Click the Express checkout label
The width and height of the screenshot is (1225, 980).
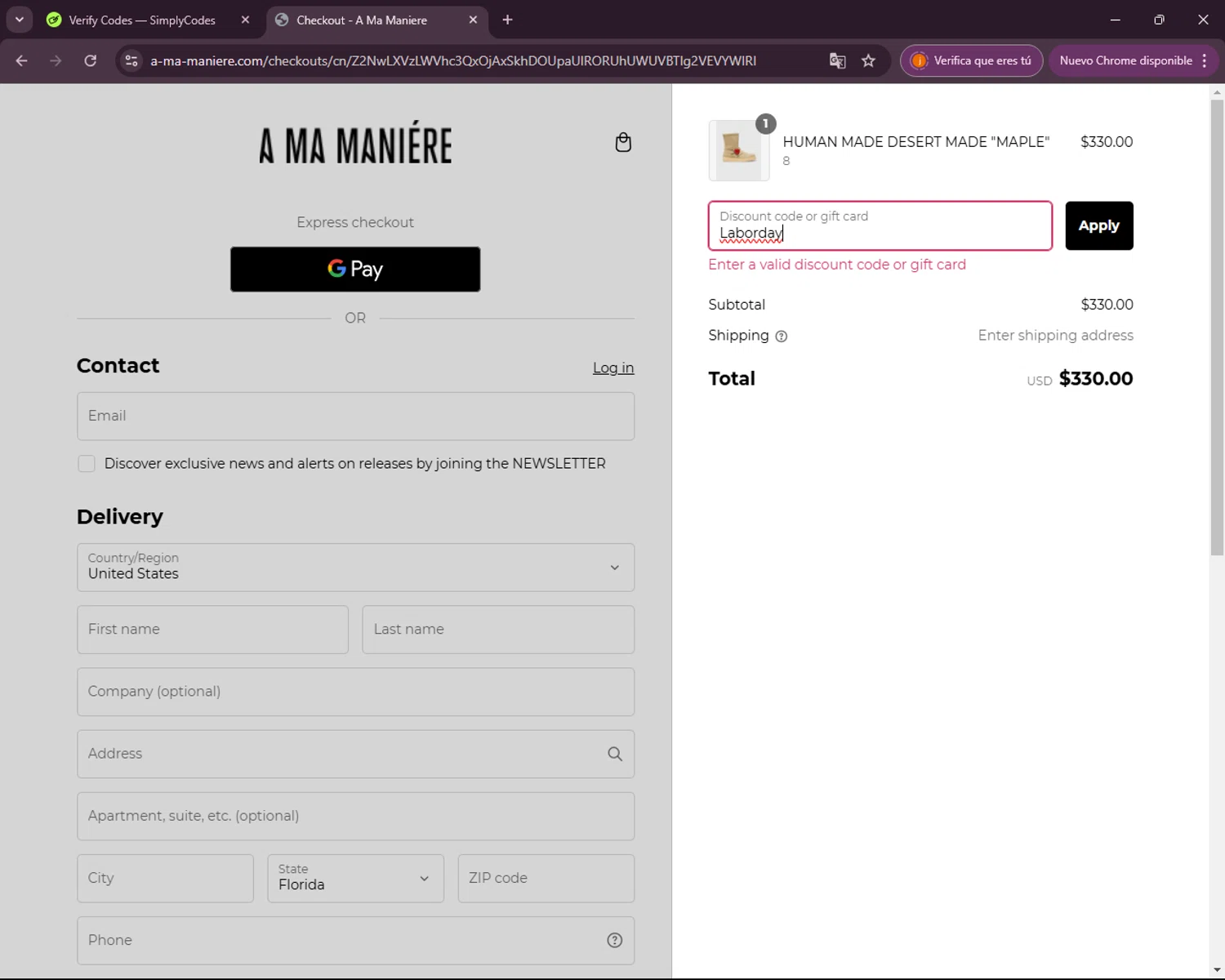tap(355, 222)
